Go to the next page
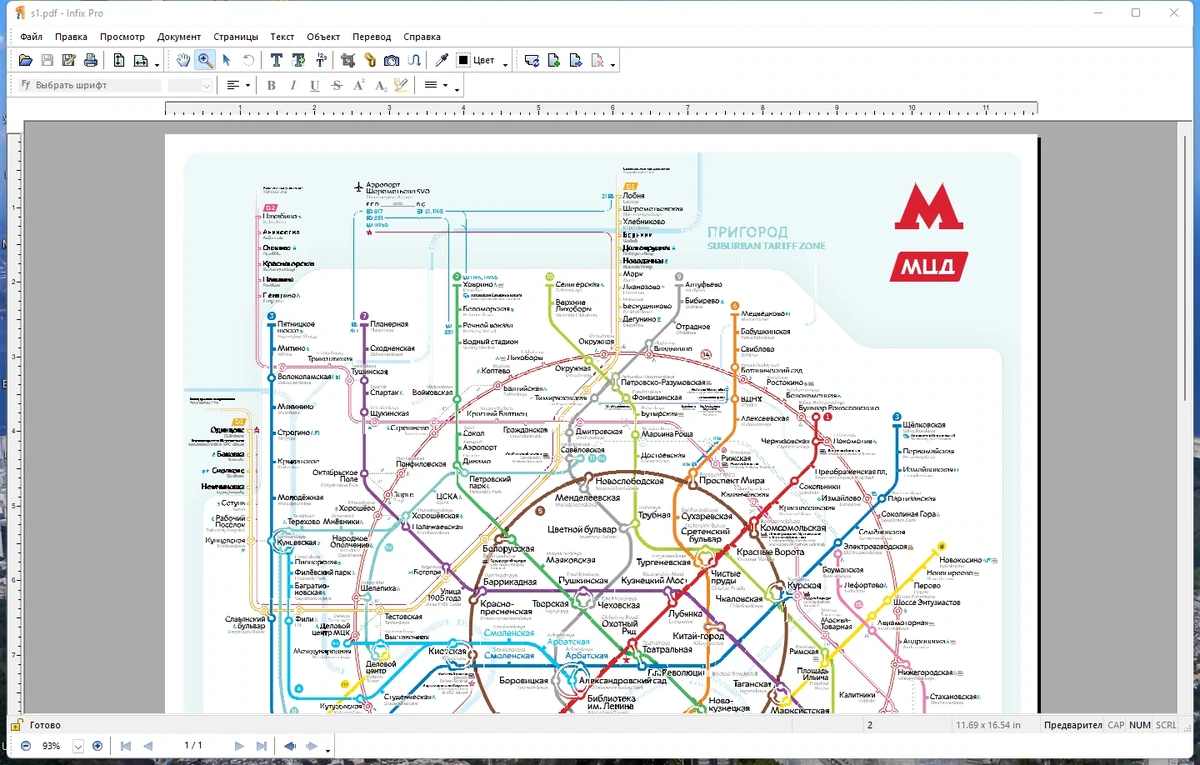This screenshot has height=765, width=1200. (239, 746)
